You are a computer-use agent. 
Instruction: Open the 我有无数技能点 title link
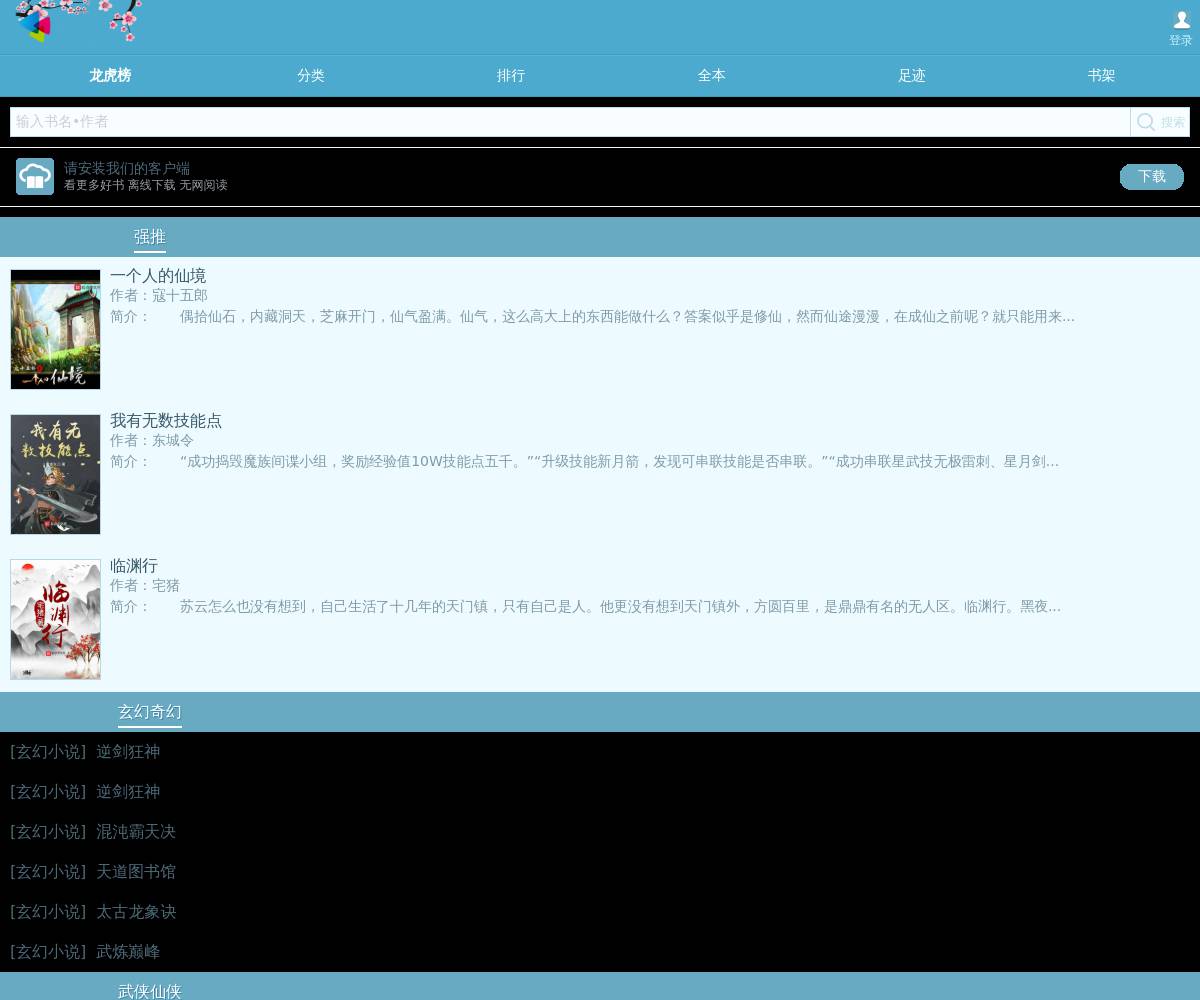[166, 421]
